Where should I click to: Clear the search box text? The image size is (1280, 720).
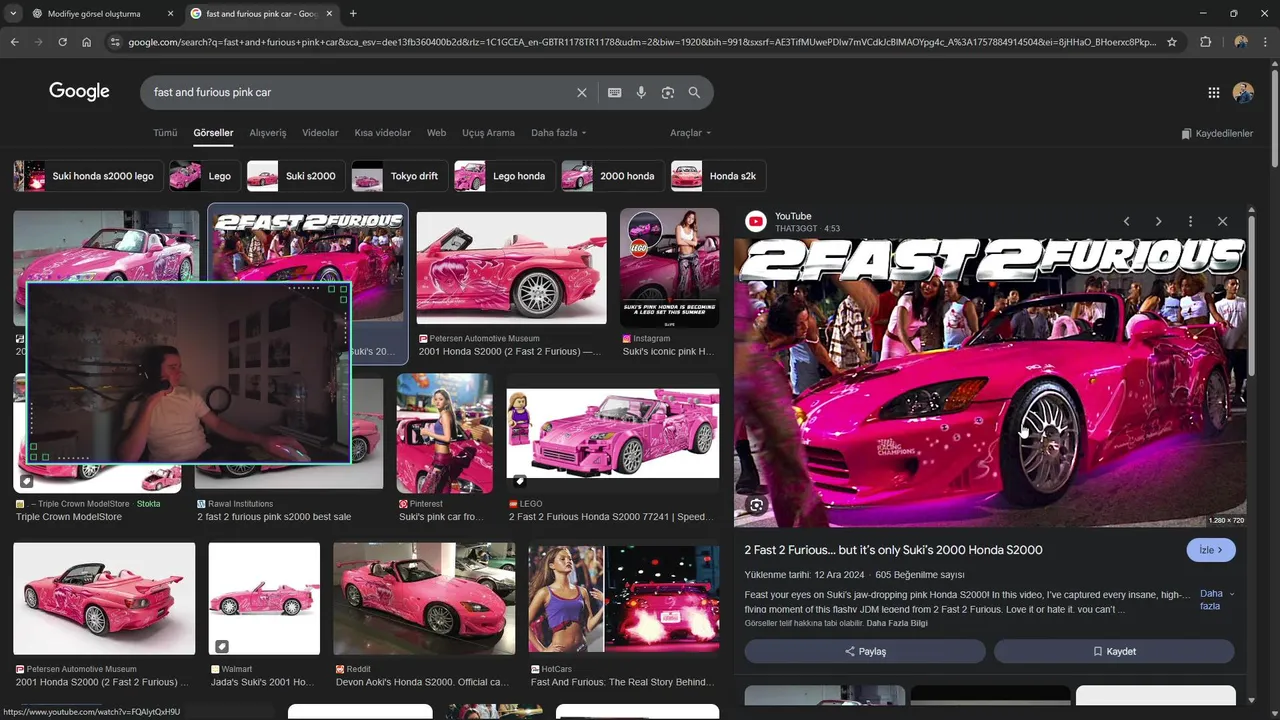tap(582, 92)
